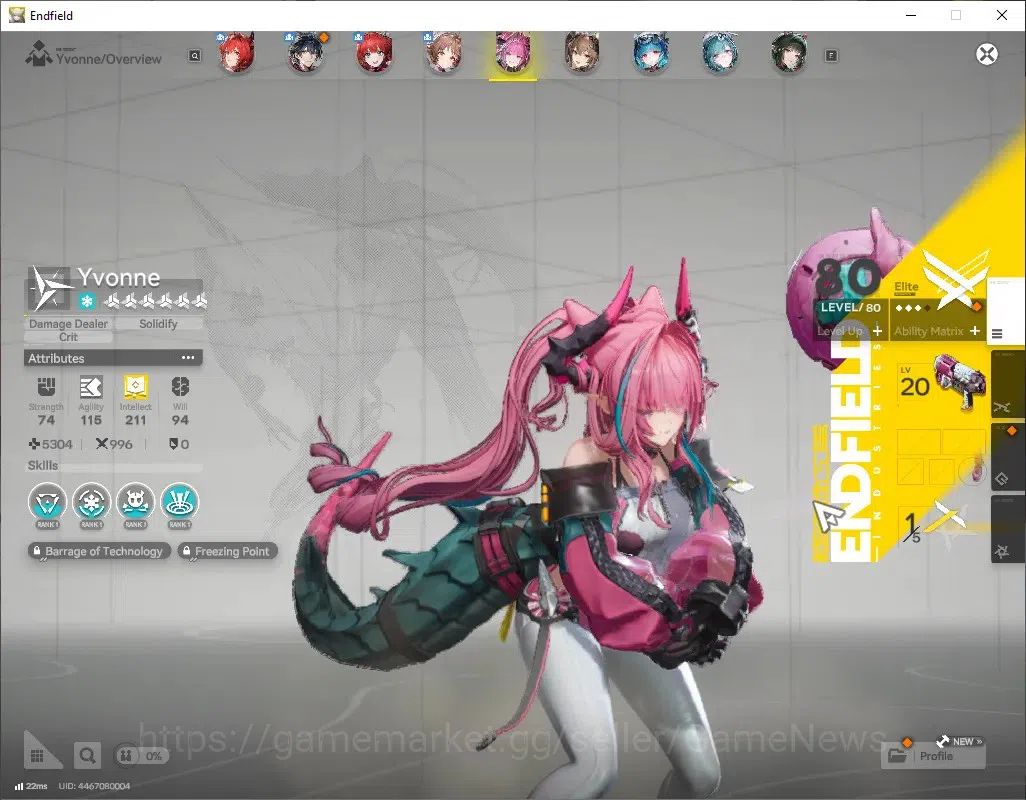Screen dimensions: 1026x800
Task: Open the first skill triangle icon
Action: point(47,502)
